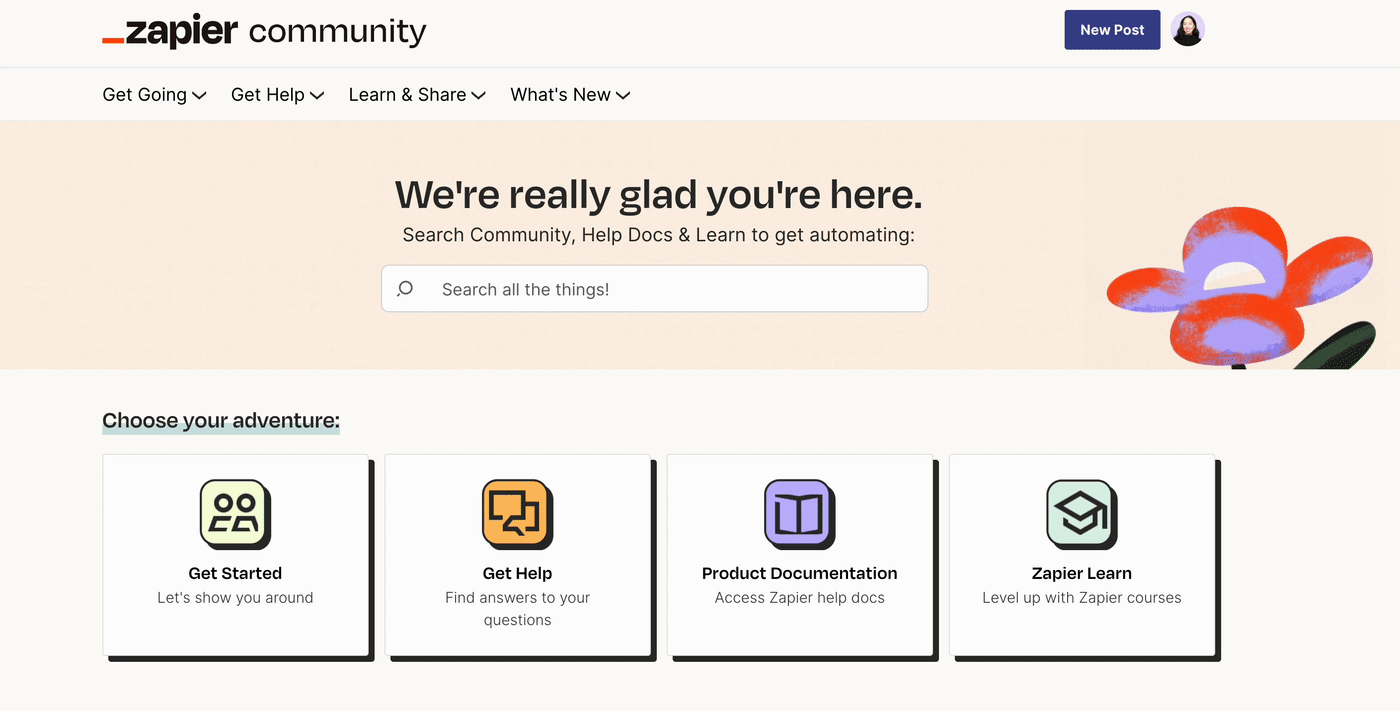Screen dimensions: 1400x711
Task: Click the New Post button
Action: pyautogui.click(x=1112, y=30)
